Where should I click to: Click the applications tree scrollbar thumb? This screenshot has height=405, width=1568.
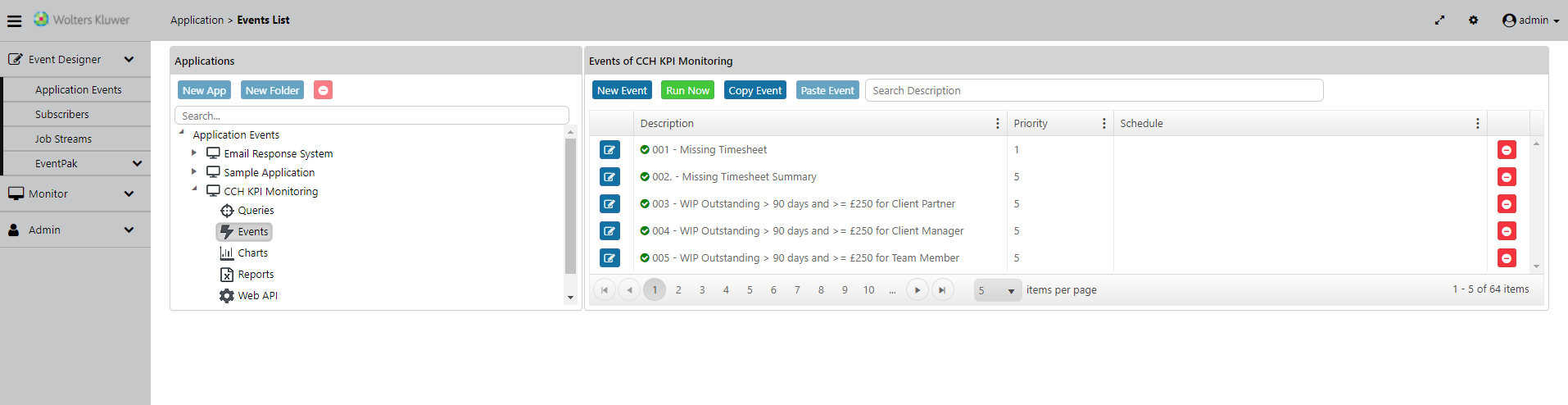(x=570, y=205)
